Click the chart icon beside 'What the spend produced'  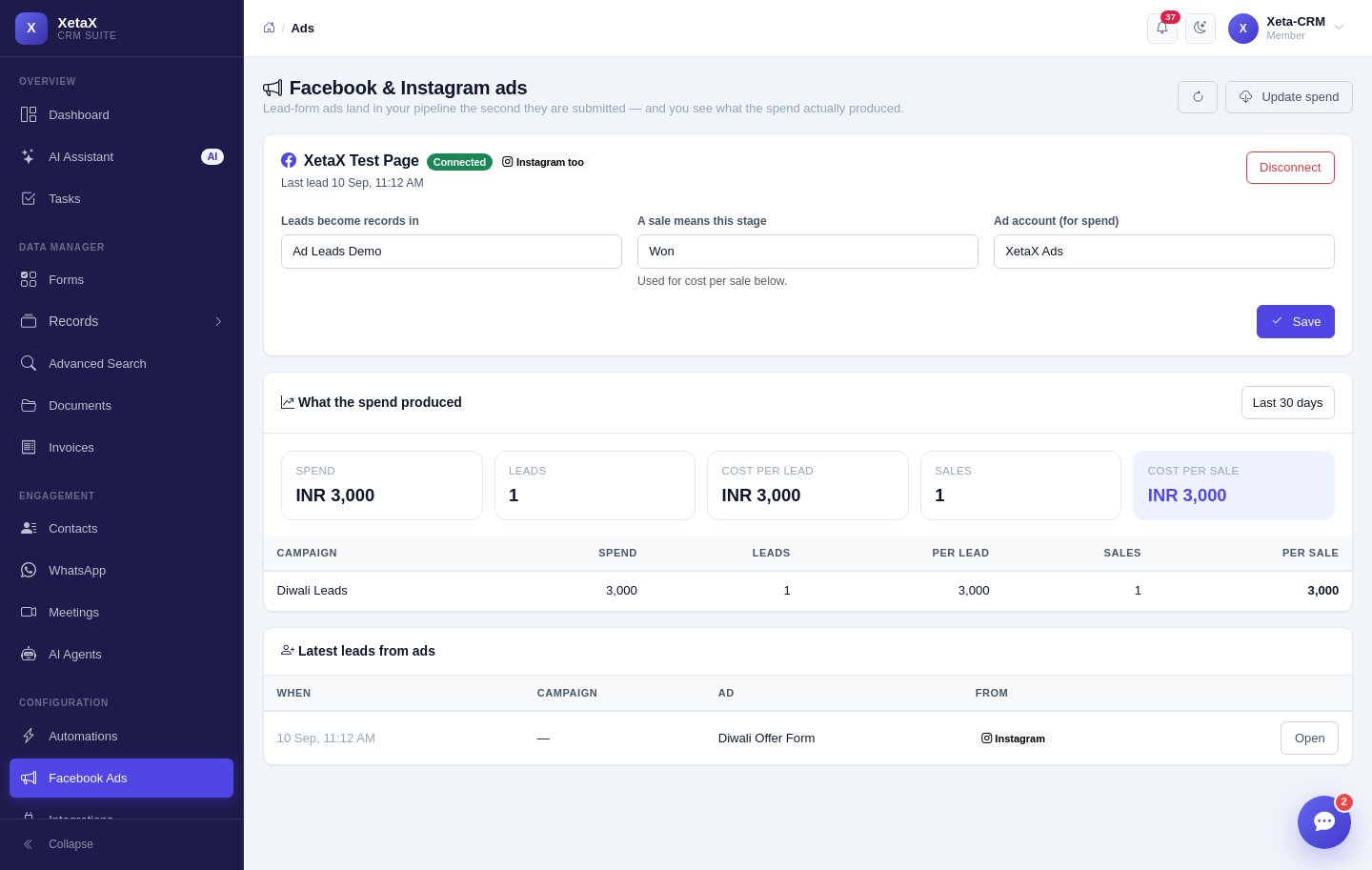(x=288, y=402)
